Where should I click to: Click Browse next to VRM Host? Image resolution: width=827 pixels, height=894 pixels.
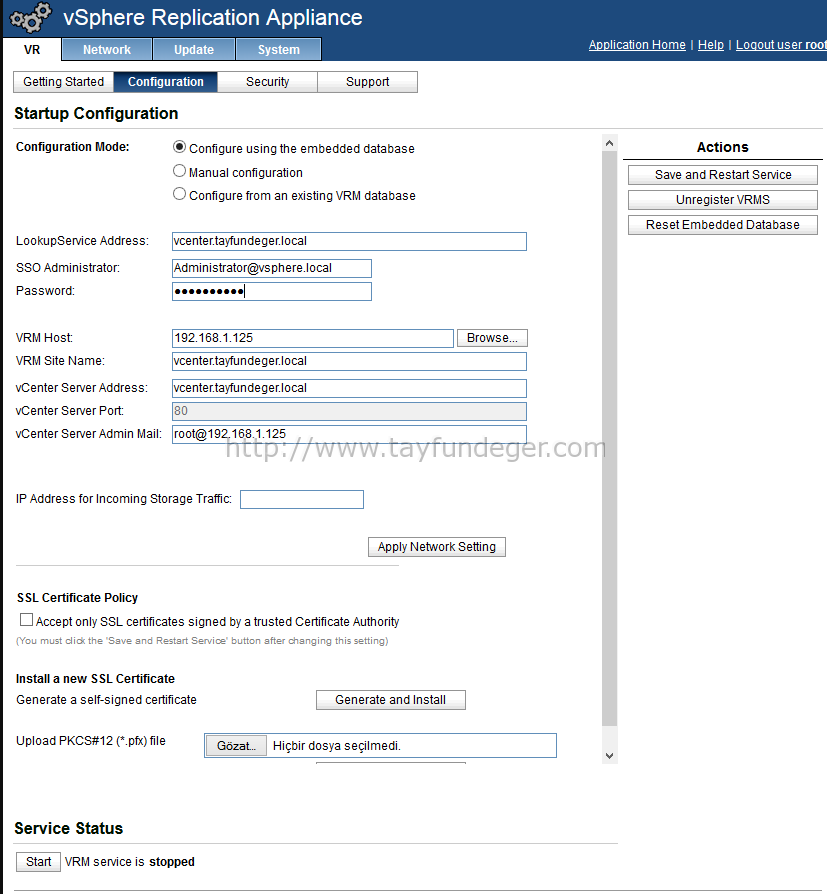(492, 338)
